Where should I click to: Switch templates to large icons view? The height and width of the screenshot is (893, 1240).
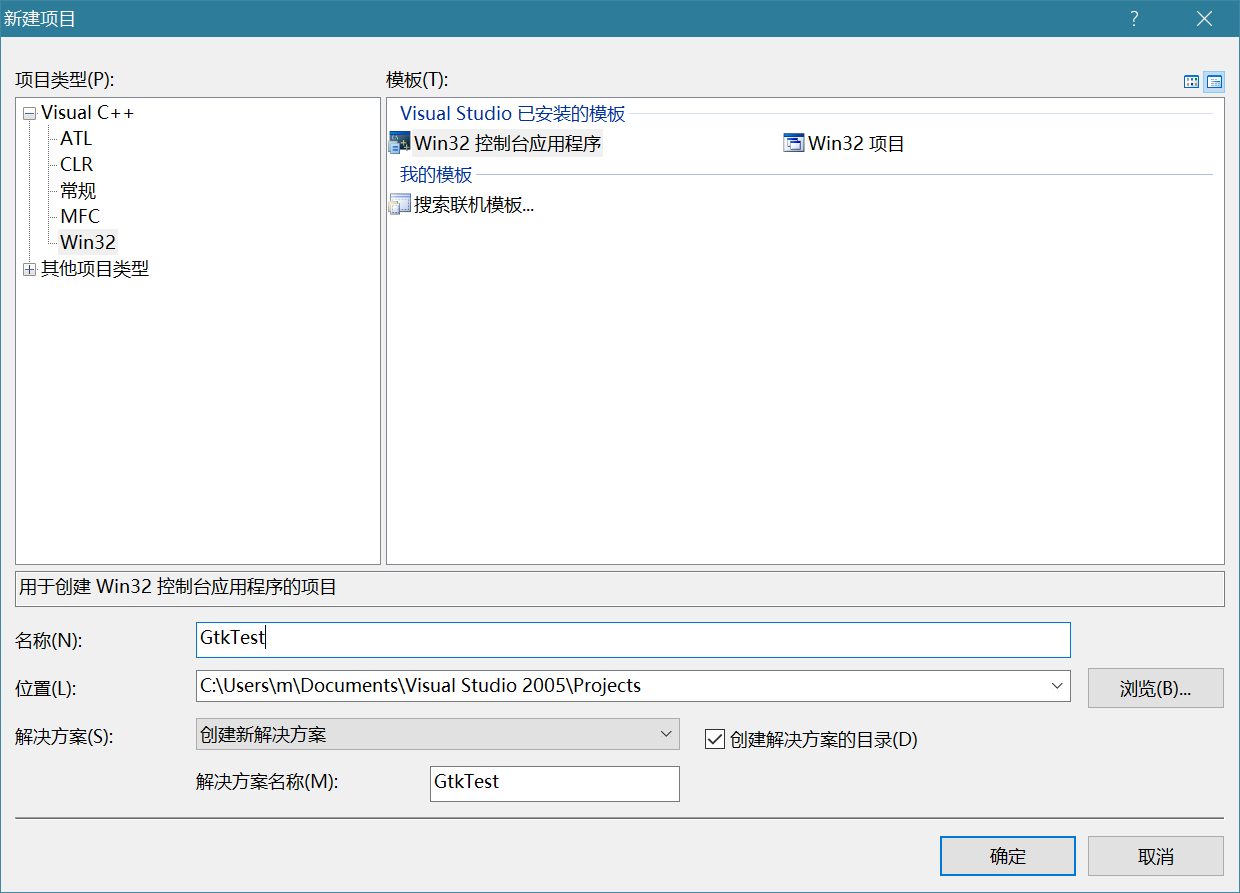click(1192, 82)
